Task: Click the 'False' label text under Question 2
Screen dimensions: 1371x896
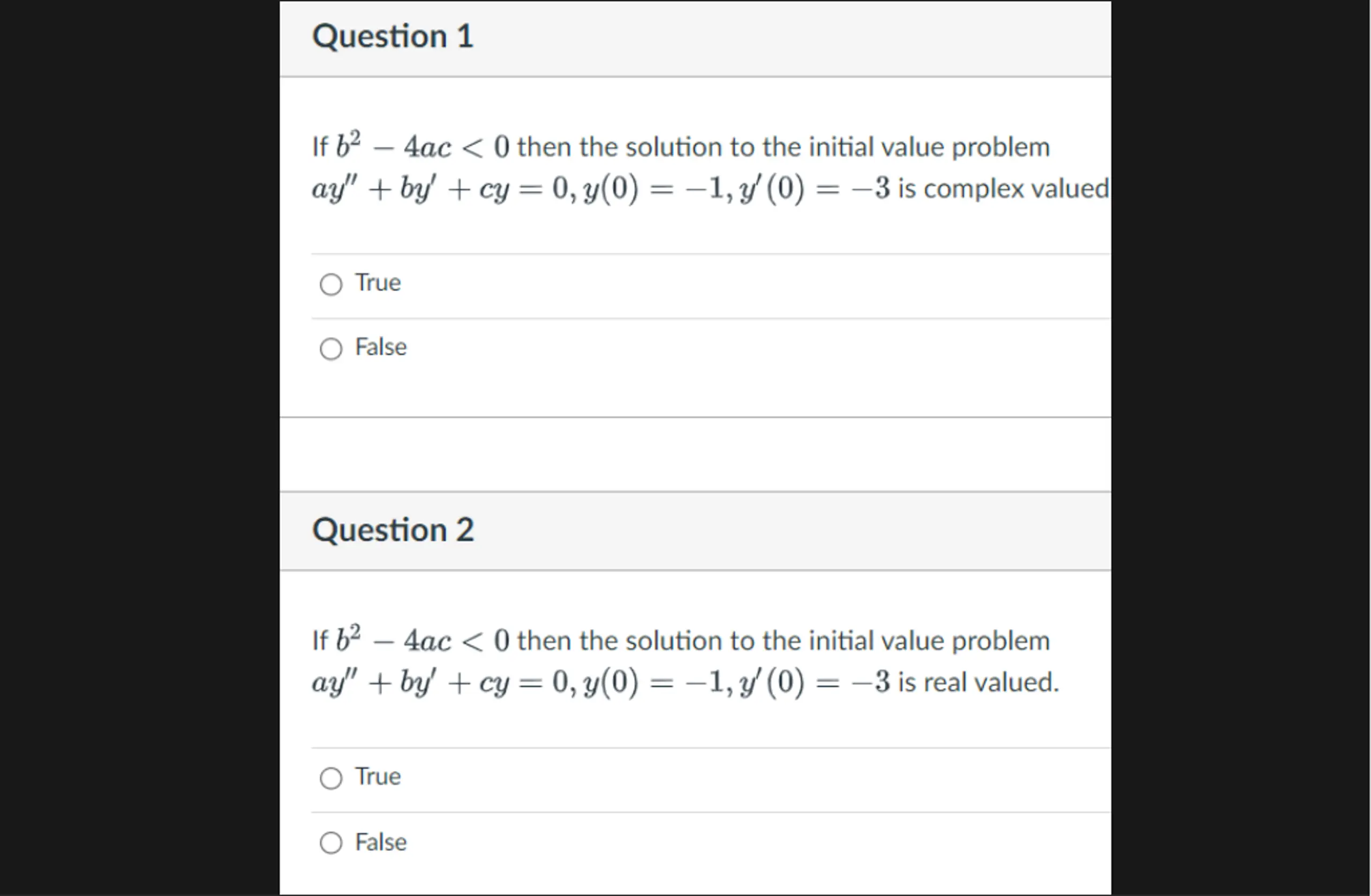Action: click(381, 842)
